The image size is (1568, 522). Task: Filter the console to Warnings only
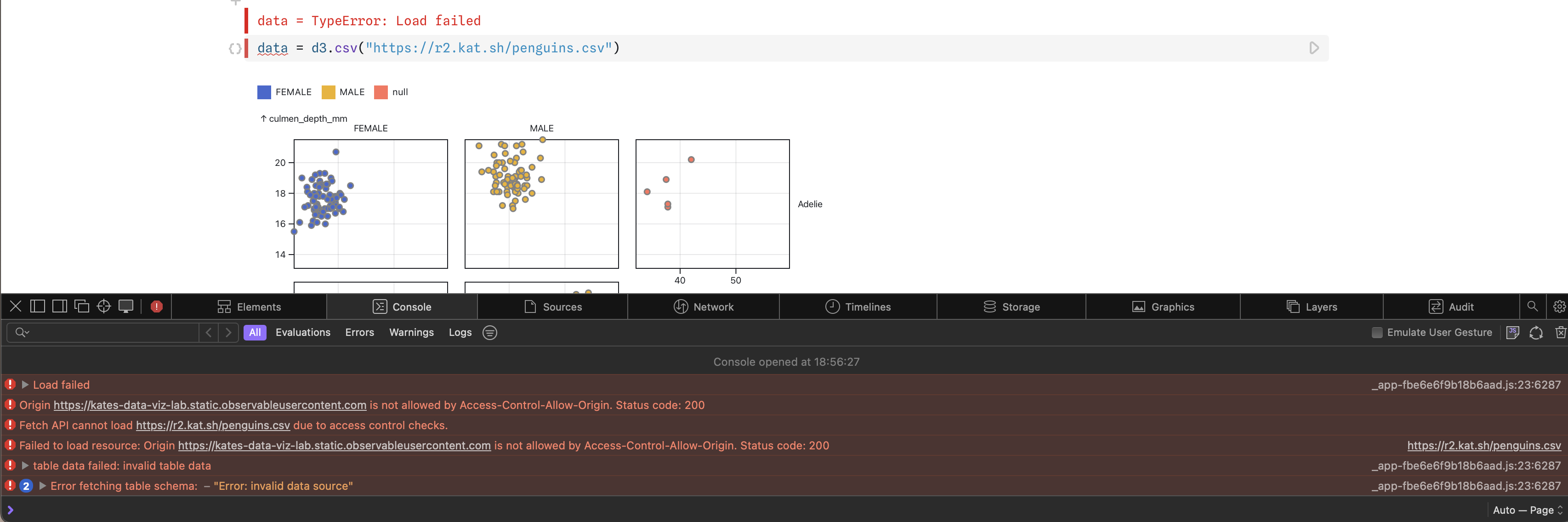point(411,332)
